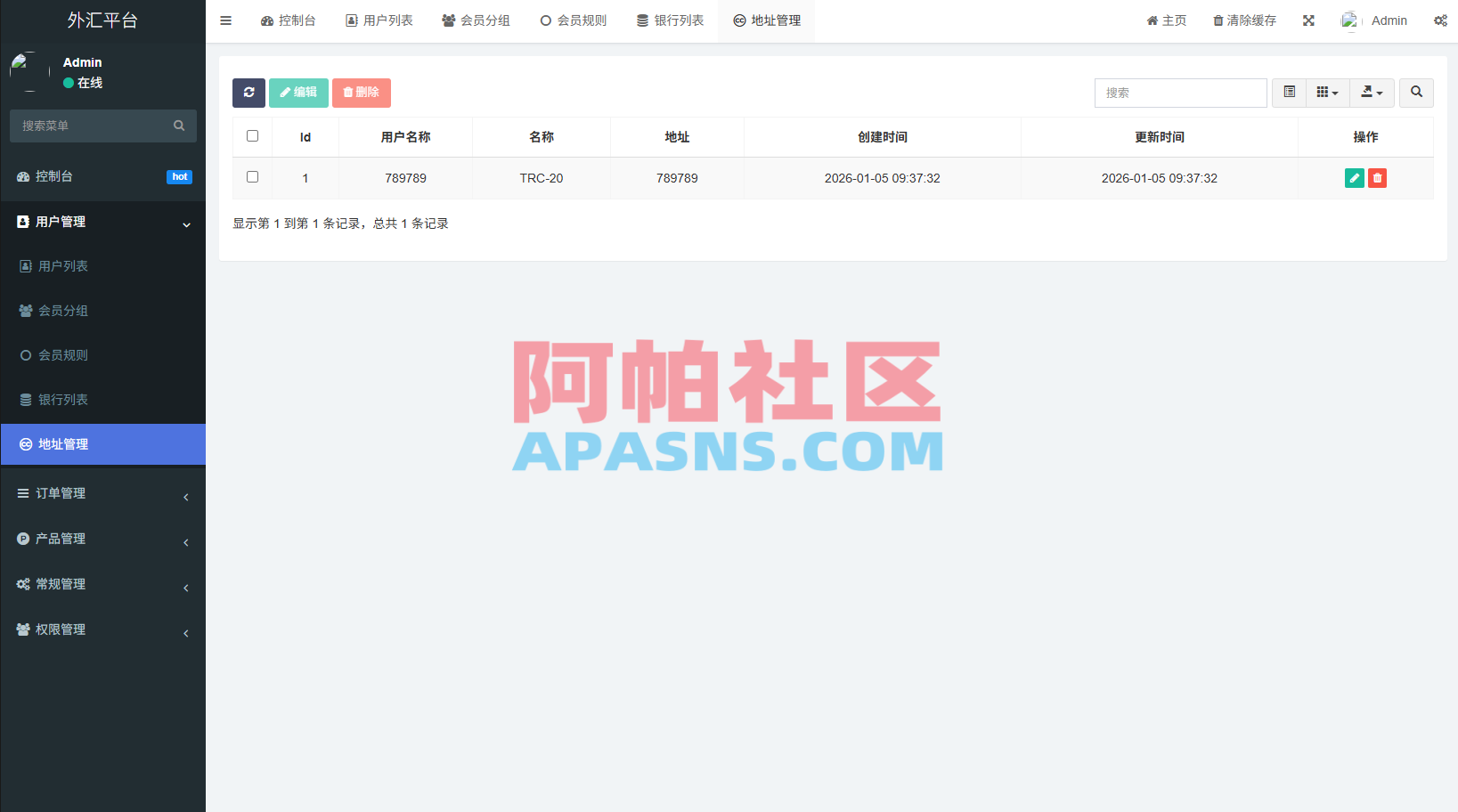Expand the 产品管理 sidebar section
Screen dimensions: 1458x812
click(103, 539)
